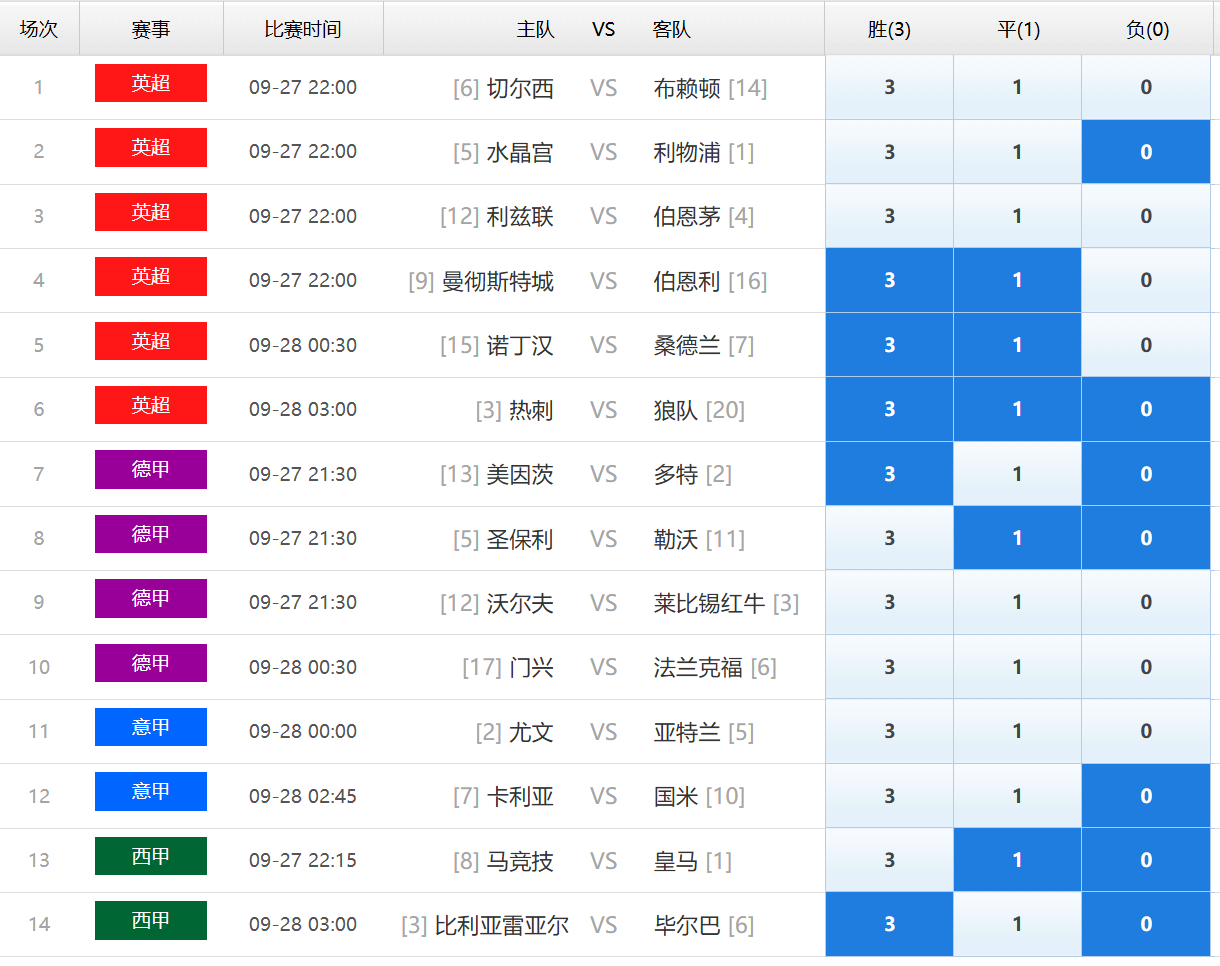Viewport: 1220px width, 966px height.
Task: Deselect win (3) for 曼彻斯特城 vs 伯恩利
Action: click(x=889, y=281)
